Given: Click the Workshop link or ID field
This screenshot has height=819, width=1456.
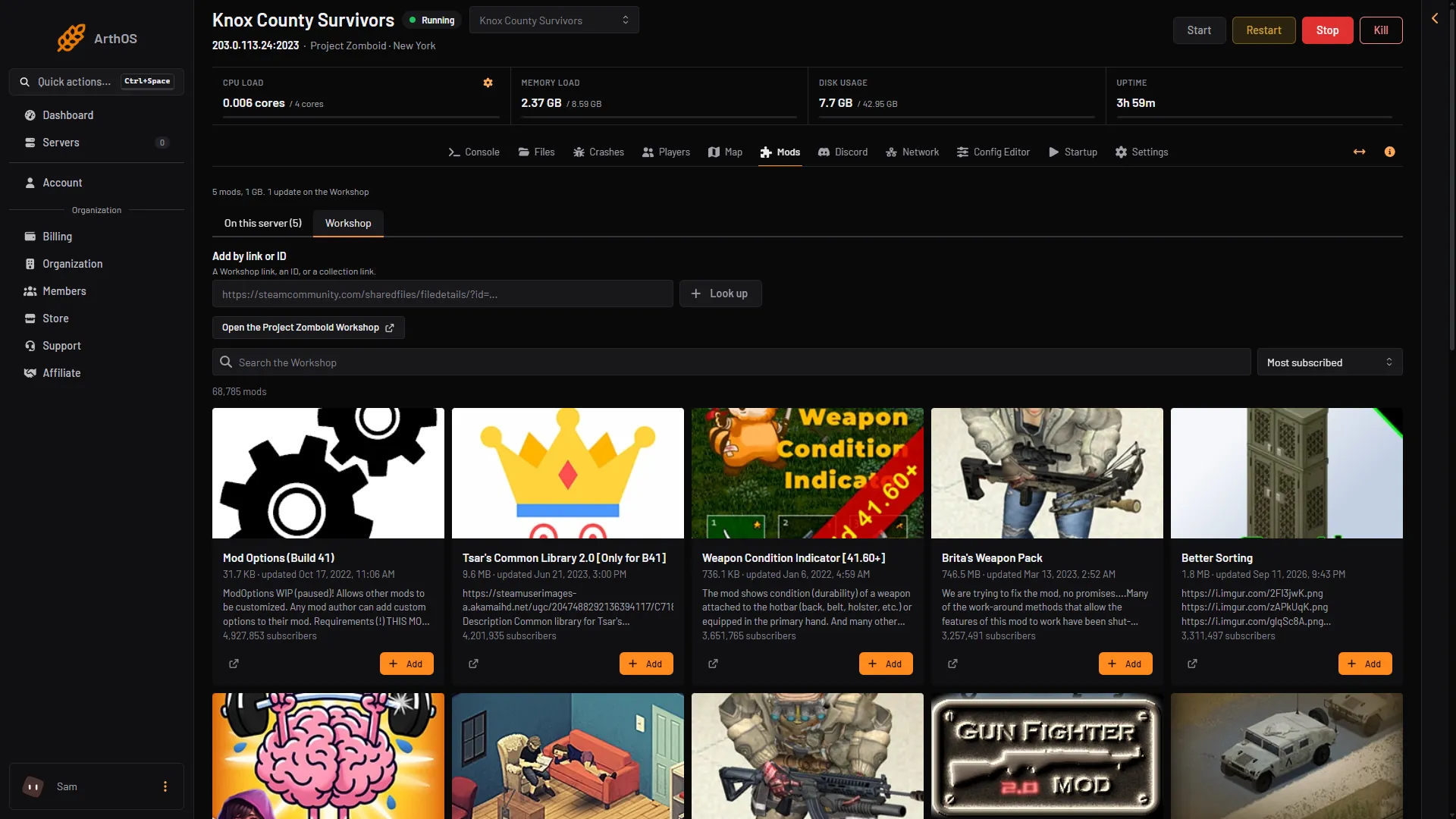Looking at the screenshot, I should pos(443,293).
